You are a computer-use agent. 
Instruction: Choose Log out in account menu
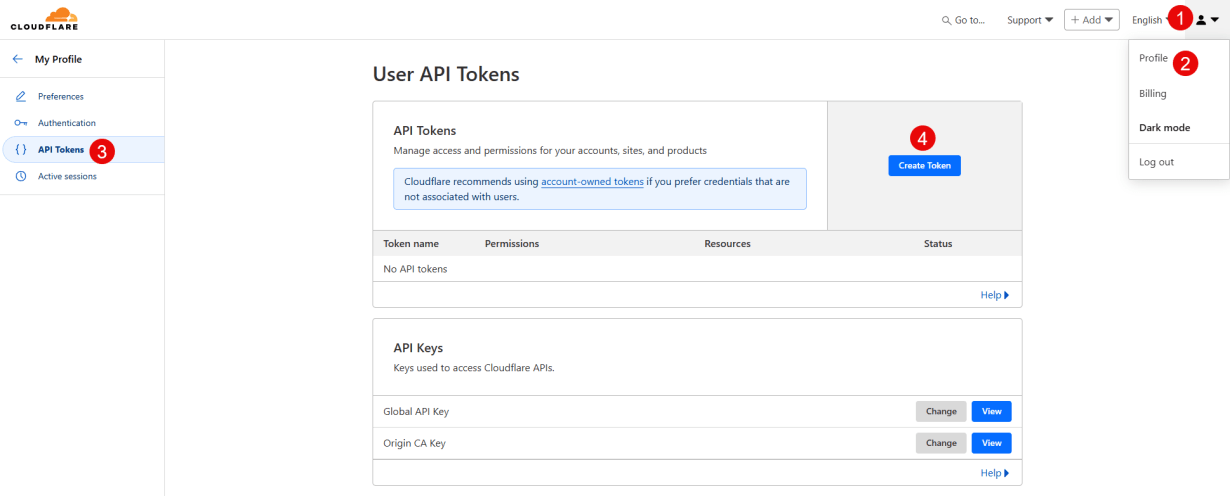[1156, 162]
